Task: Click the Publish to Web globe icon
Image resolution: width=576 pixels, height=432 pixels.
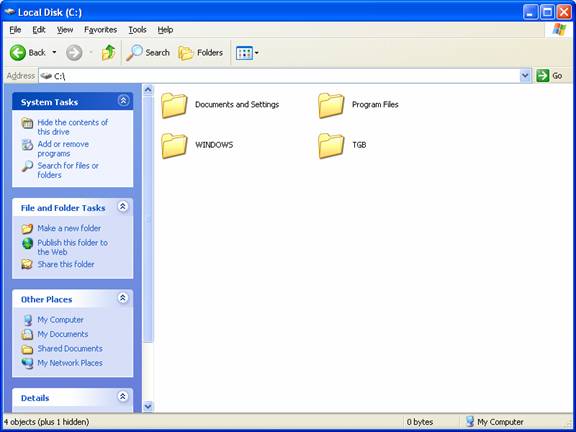Action: tap(27, 243)
